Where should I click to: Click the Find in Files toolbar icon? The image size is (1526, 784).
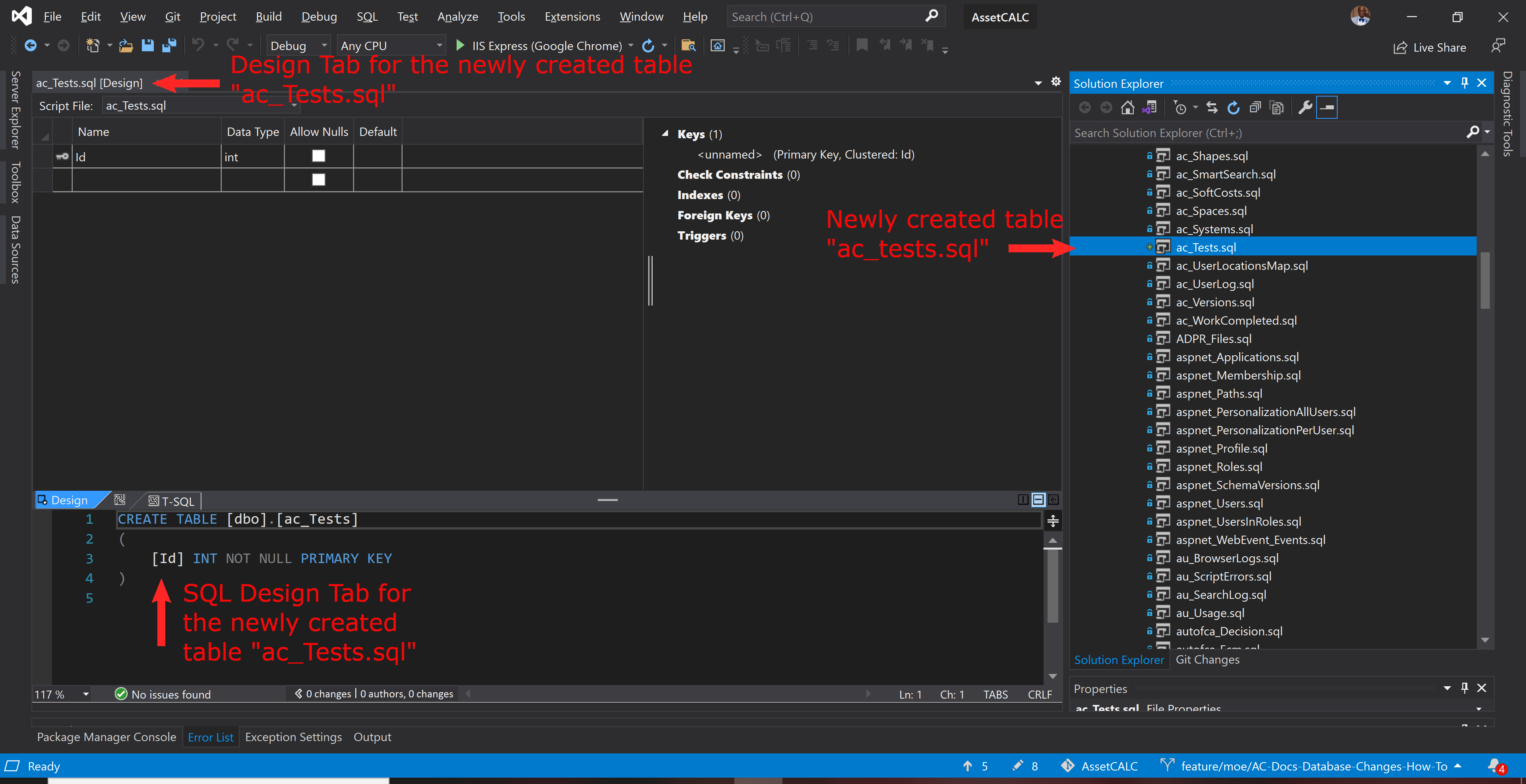point(688,46)
